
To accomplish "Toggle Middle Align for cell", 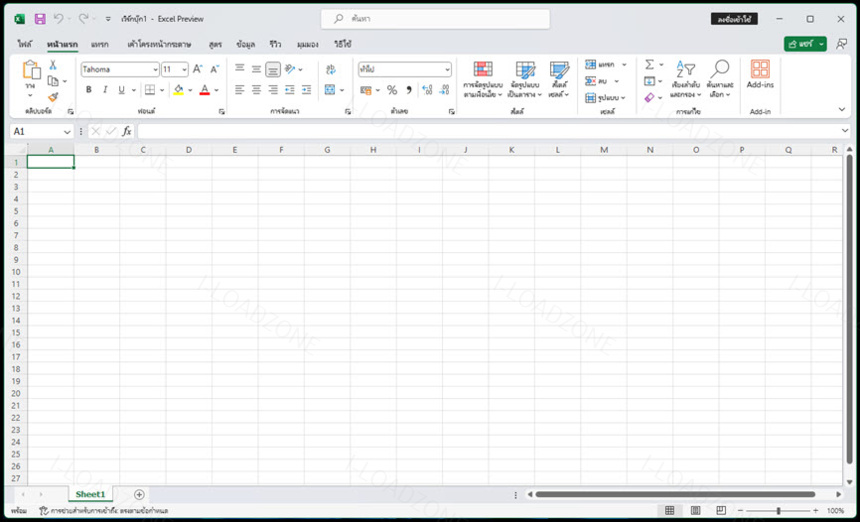I will (256, 69).
